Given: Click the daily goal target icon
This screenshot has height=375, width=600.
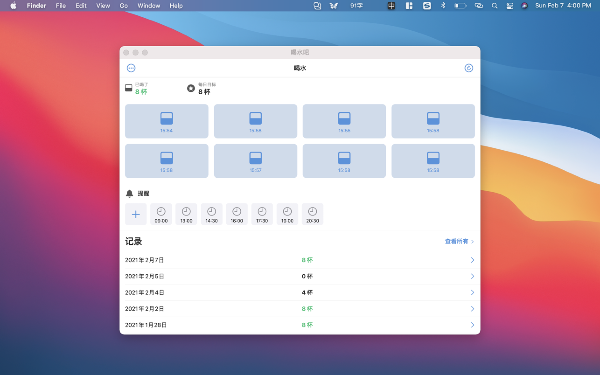Looking at the screenshot, I should pyautogui.click(x=191, y=88).
